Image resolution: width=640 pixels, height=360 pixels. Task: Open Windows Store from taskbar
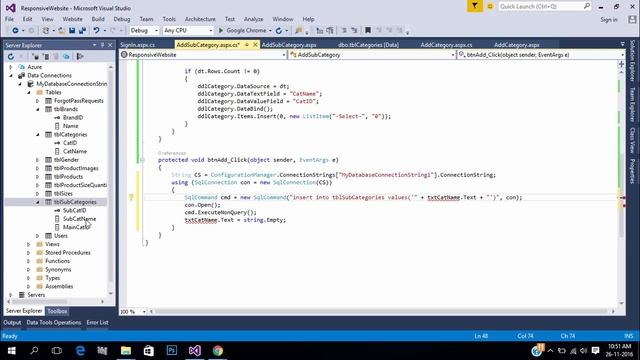[x=149, y=351]
